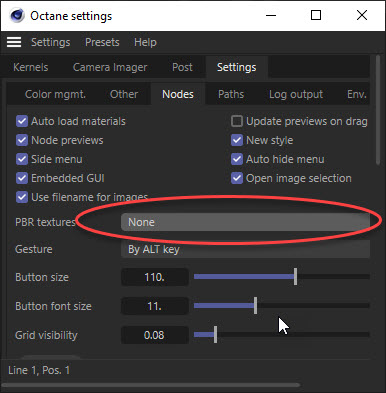Viewport: 386px width, 393px height.
Task: Open the Settings menu
Action: pos(50,42)
